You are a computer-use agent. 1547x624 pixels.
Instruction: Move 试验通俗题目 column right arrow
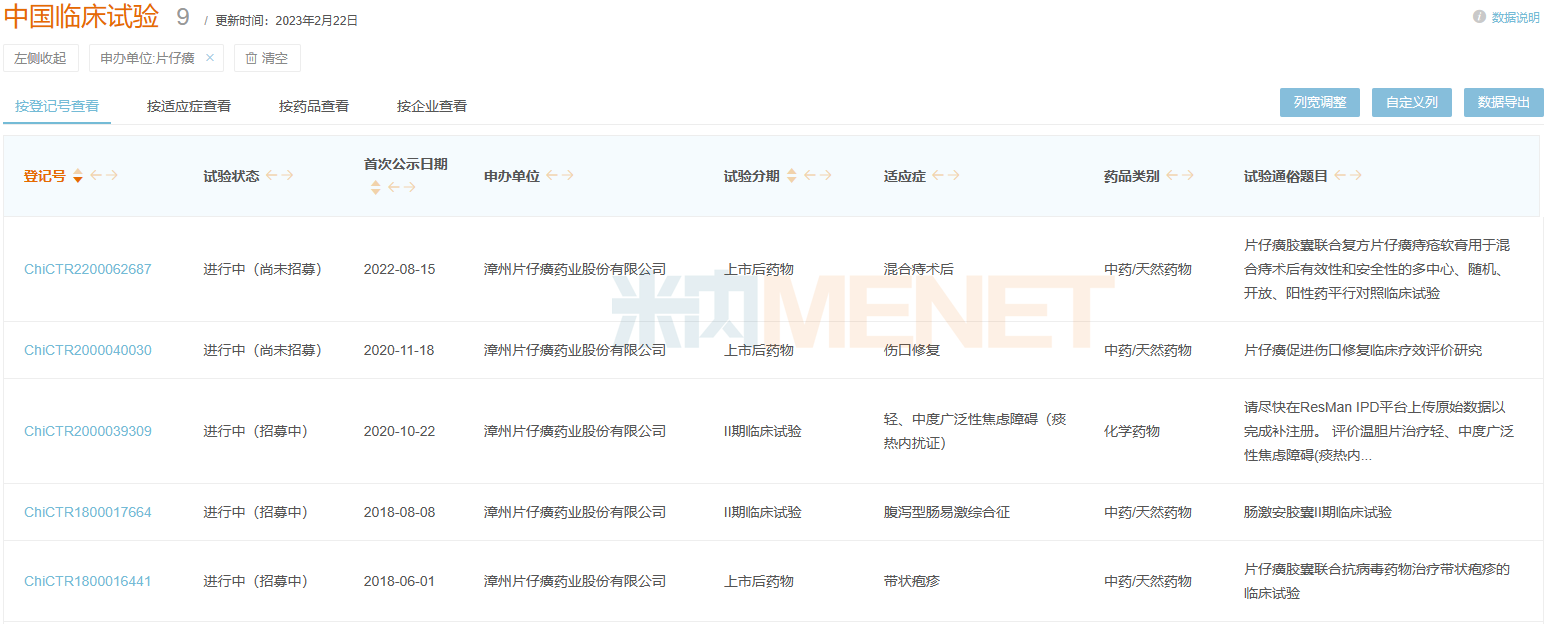(x=1356, y=176)
